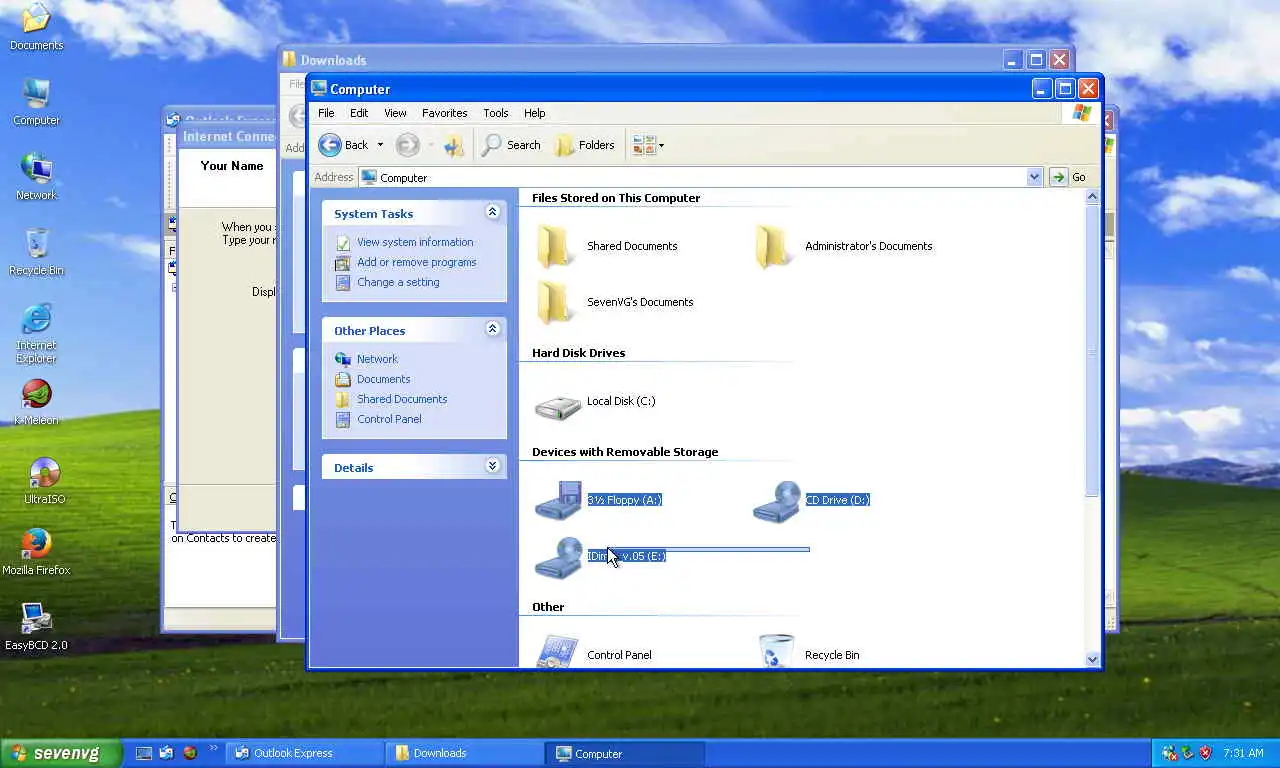Open the View menu
1280x768 pixels.
(x=396, y=113)
